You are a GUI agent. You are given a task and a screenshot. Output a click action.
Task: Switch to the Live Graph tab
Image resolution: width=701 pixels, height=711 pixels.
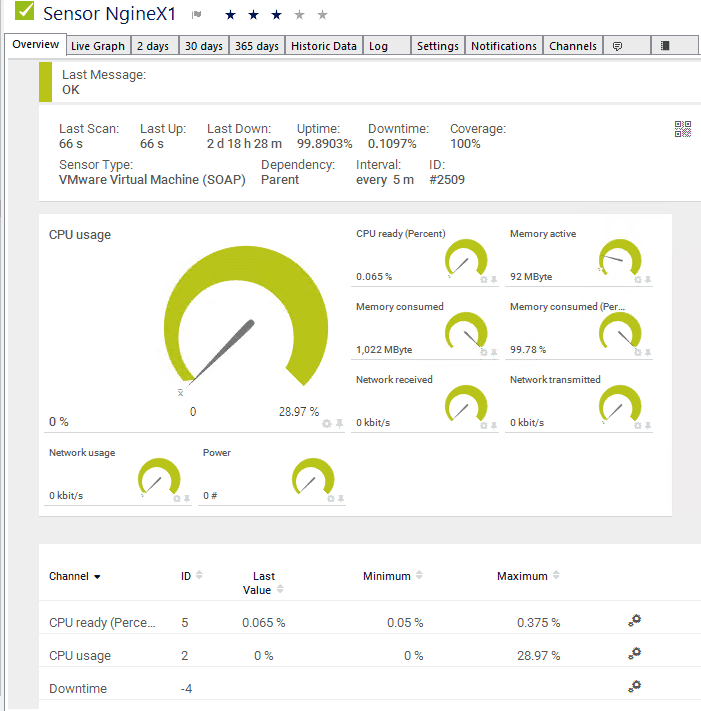click(x=98, y=46)
